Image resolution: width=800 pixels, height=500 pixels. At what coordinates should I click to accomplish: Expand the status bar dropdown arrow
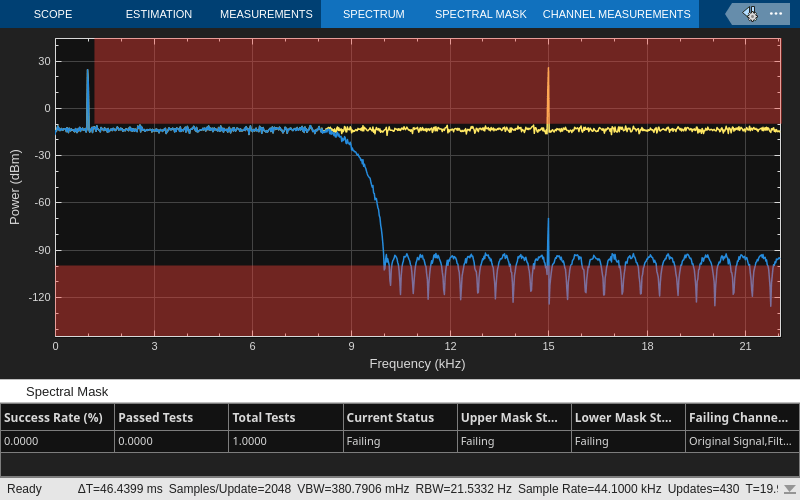tap(790, 489)
